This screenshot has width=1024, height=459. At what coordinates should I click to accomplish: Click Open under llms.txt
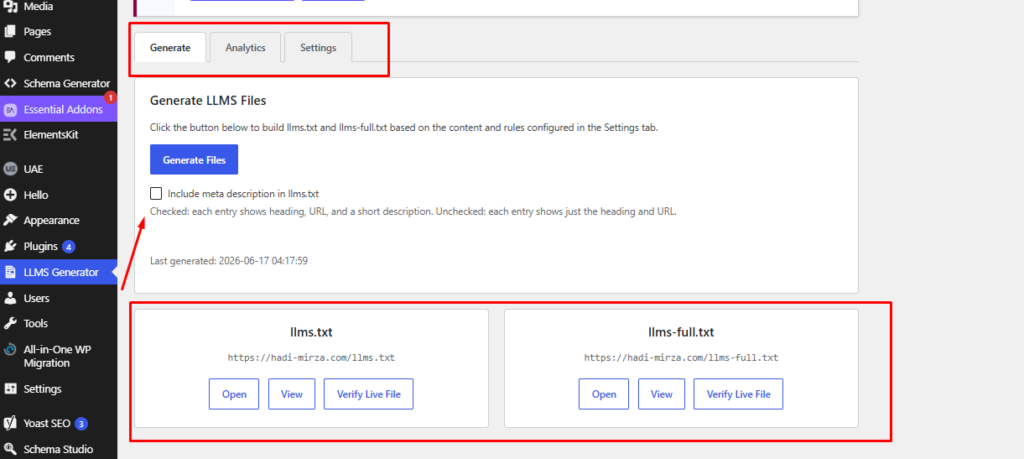click(x=234, y=394)
